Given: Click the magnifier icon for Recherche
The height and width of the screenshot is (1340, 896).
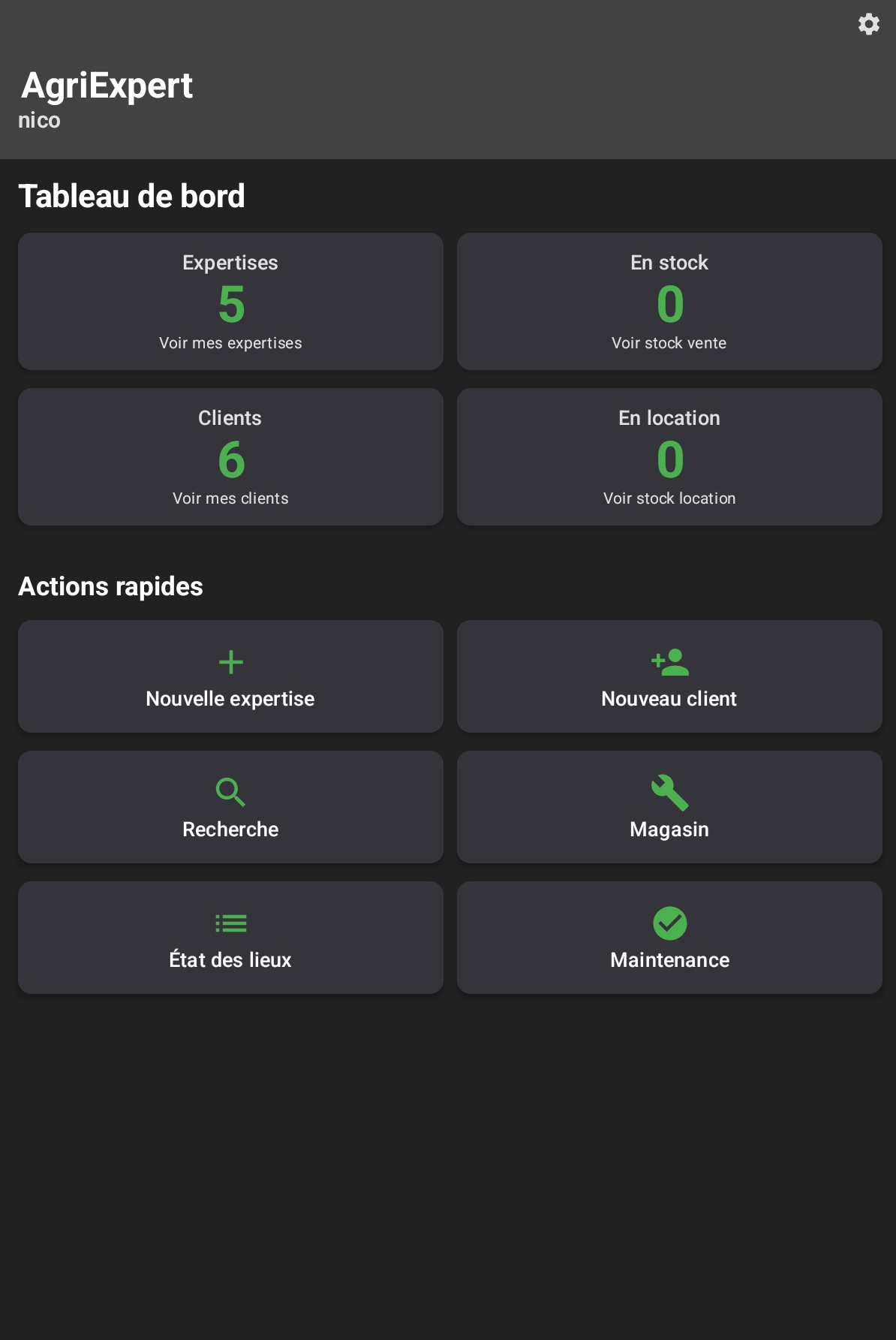Looking at the screenshot, I should coord(230,793).
